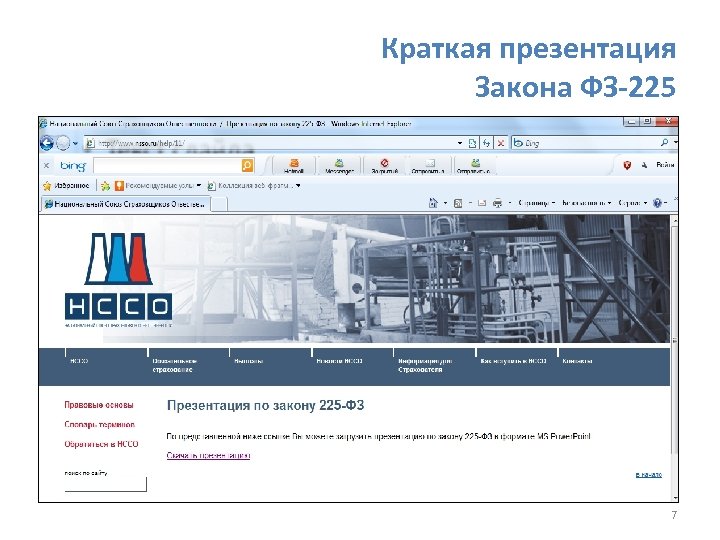This screenshot has width=720, height=540.
Task: Follow the Правовые основы sidebar link
Action: 99,405
